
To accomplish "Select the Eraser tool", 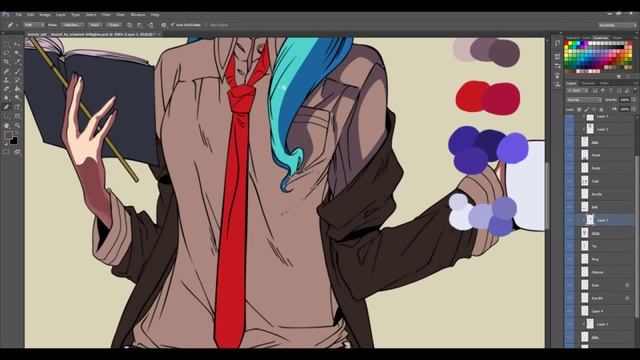I will pos(7,89).
